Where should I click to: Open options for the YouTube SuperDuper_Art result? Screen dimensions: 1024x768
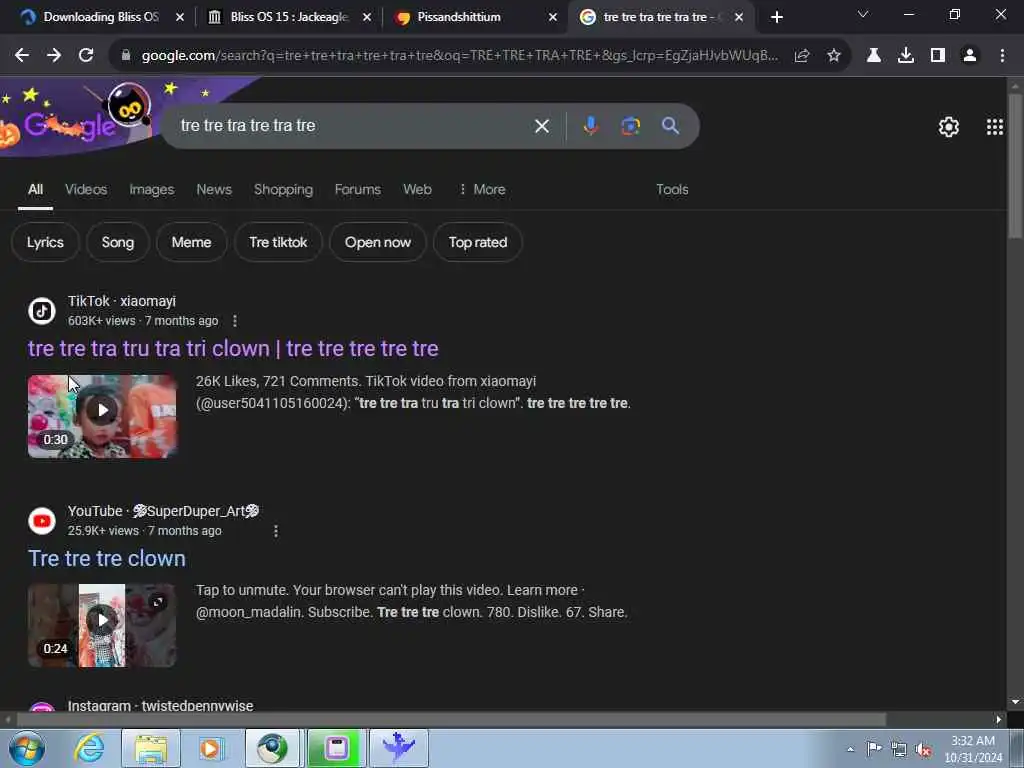coord(276,531)
